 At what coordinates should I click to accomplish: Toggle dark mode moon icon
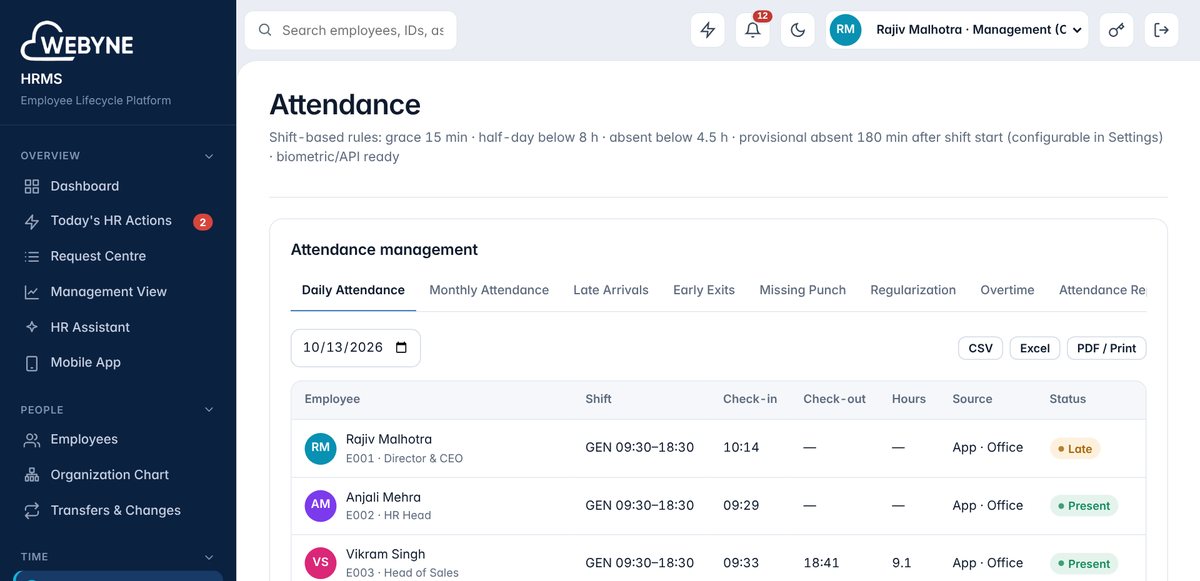pyautogui.click(x=798, y=30)
